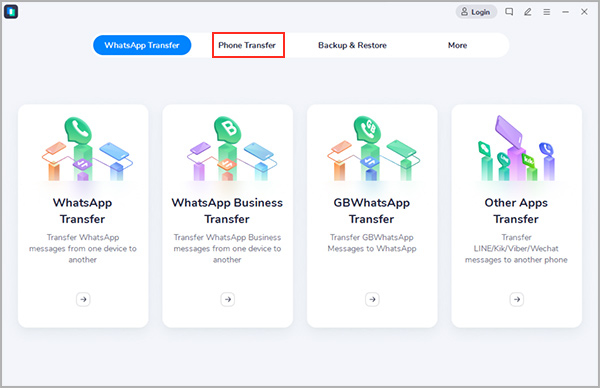The image size is (600, 388).
Task: Click 'Transfer GBWhatsApp Messages to WhatsApp' description
Action: [372, 243]
